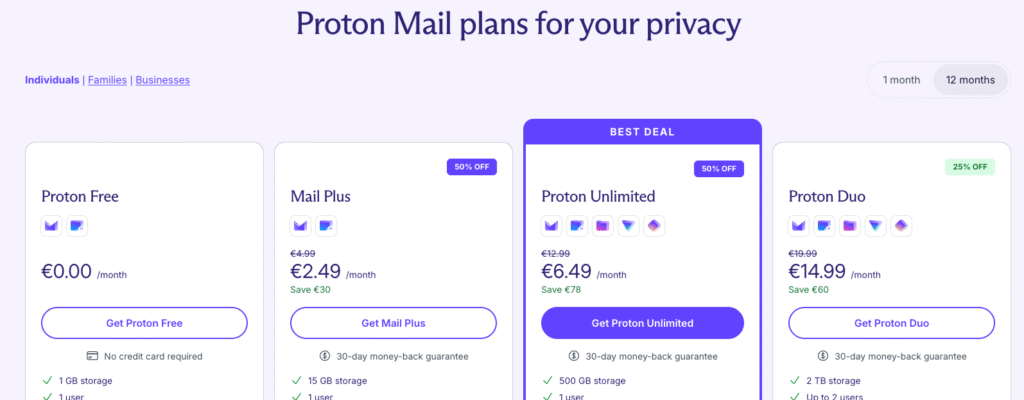Select the Individuals plans tab

click(52, 80)
